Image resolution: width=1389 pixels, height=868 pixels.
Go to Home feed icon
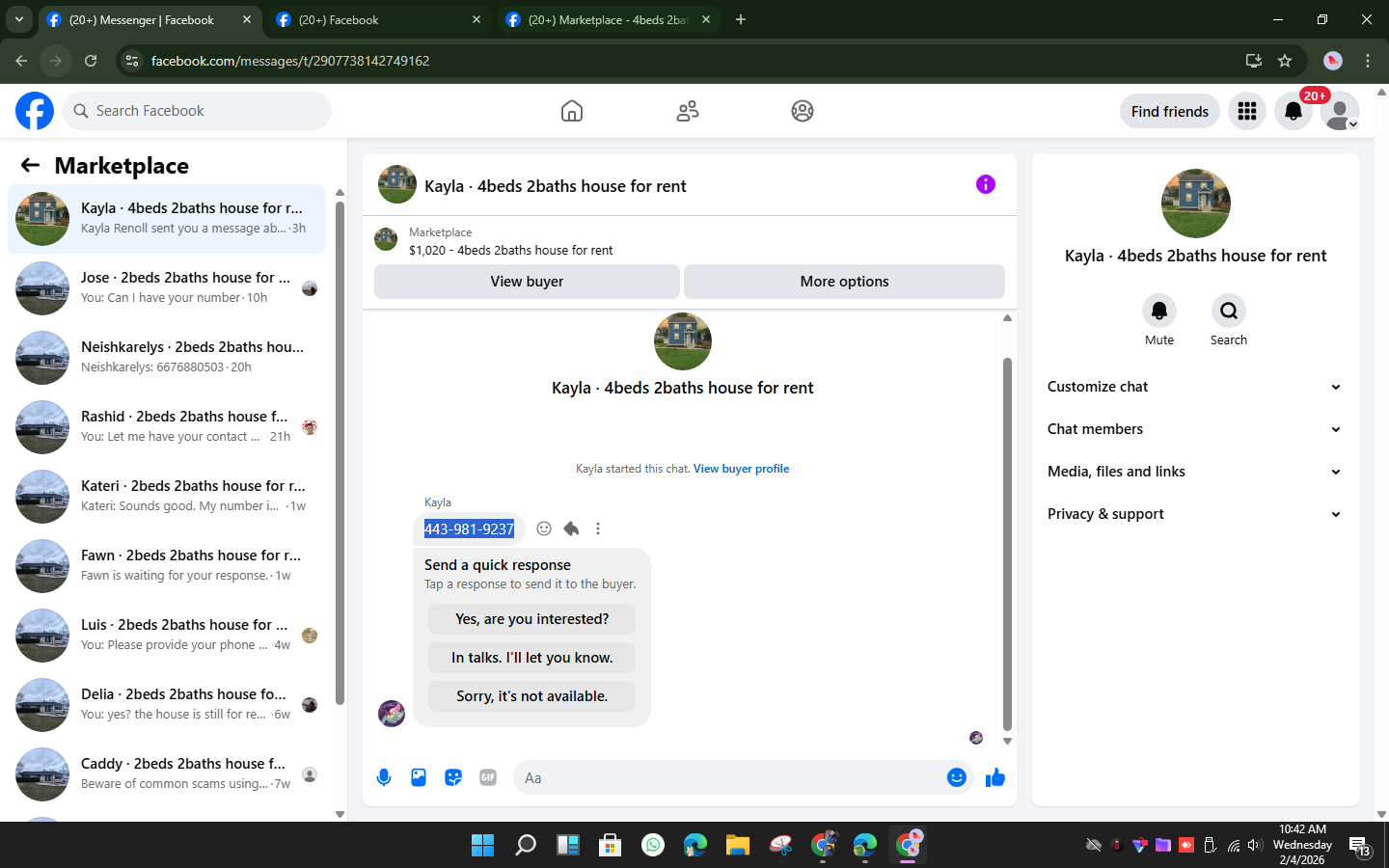point(572,111)
